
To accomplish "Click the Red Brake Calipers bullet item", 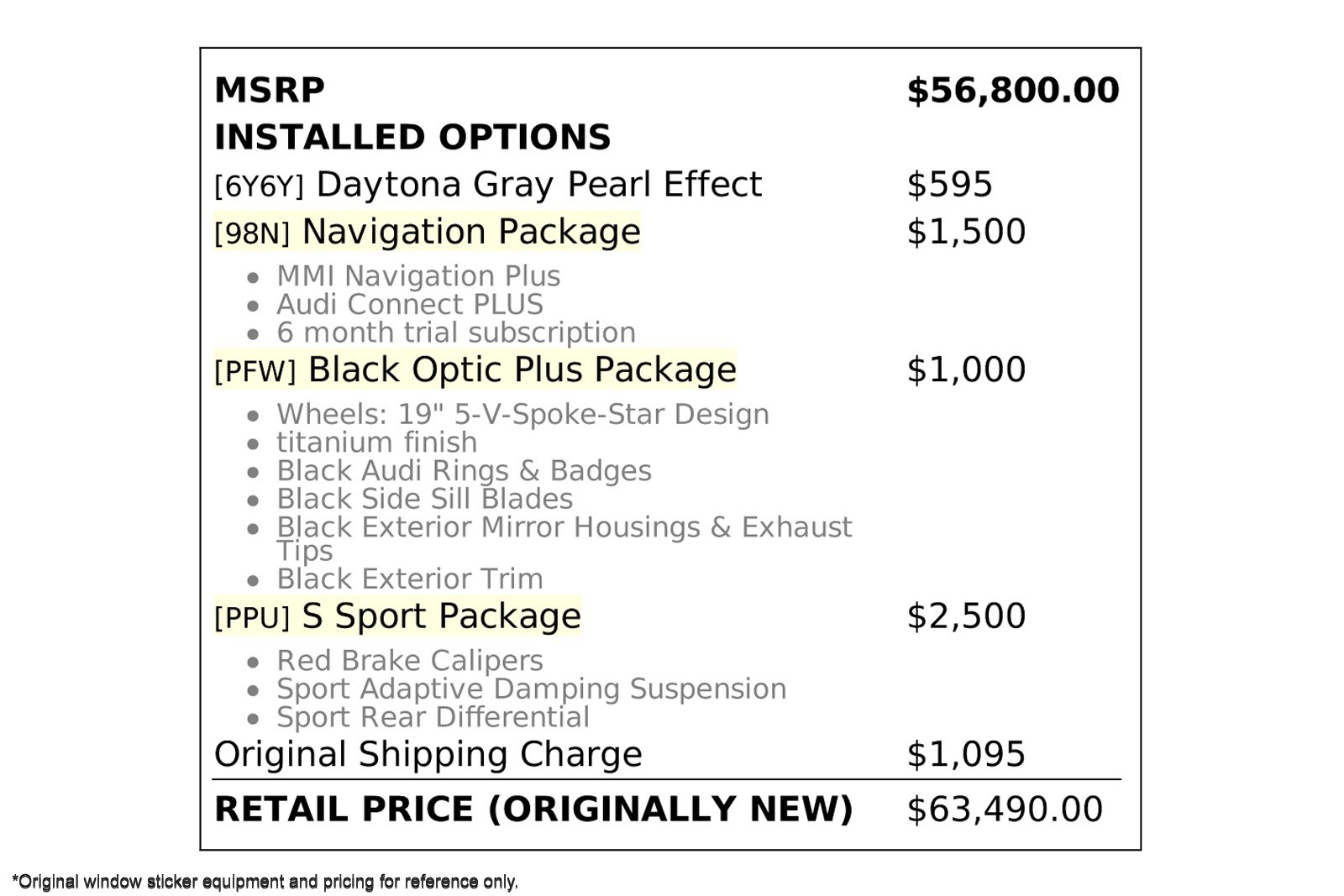I will [x=410, y=661].
